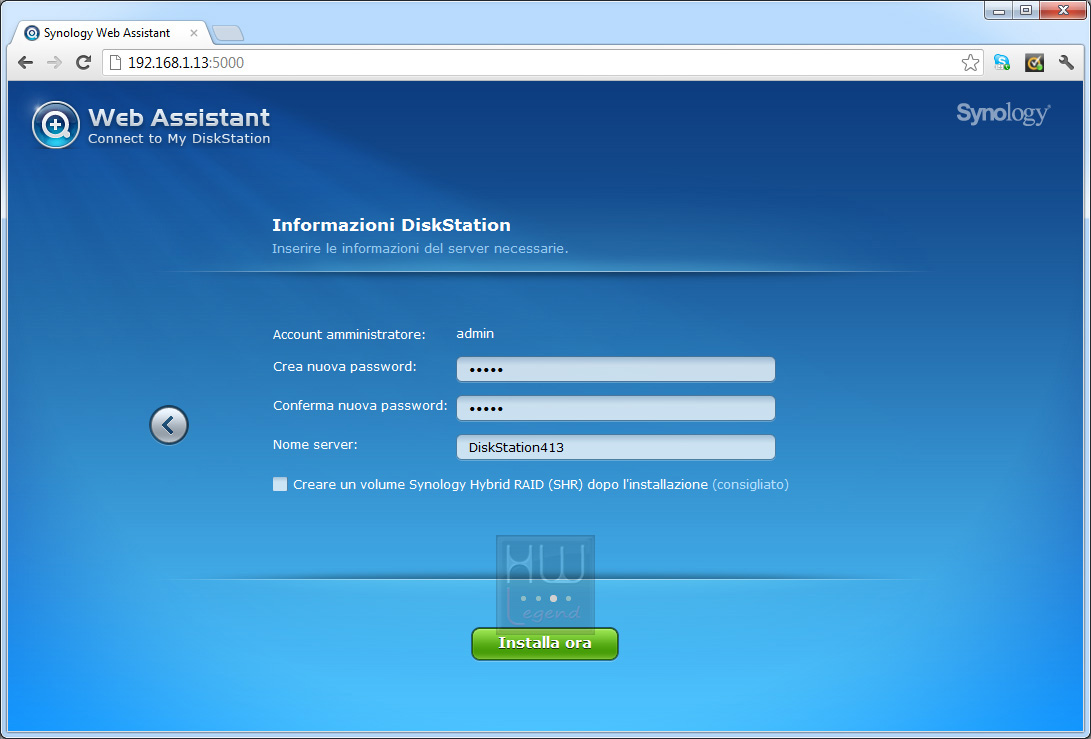The image size is (1091, 739).
Task: Click the Conferma nuova password field
Action: tap(616, 408)
